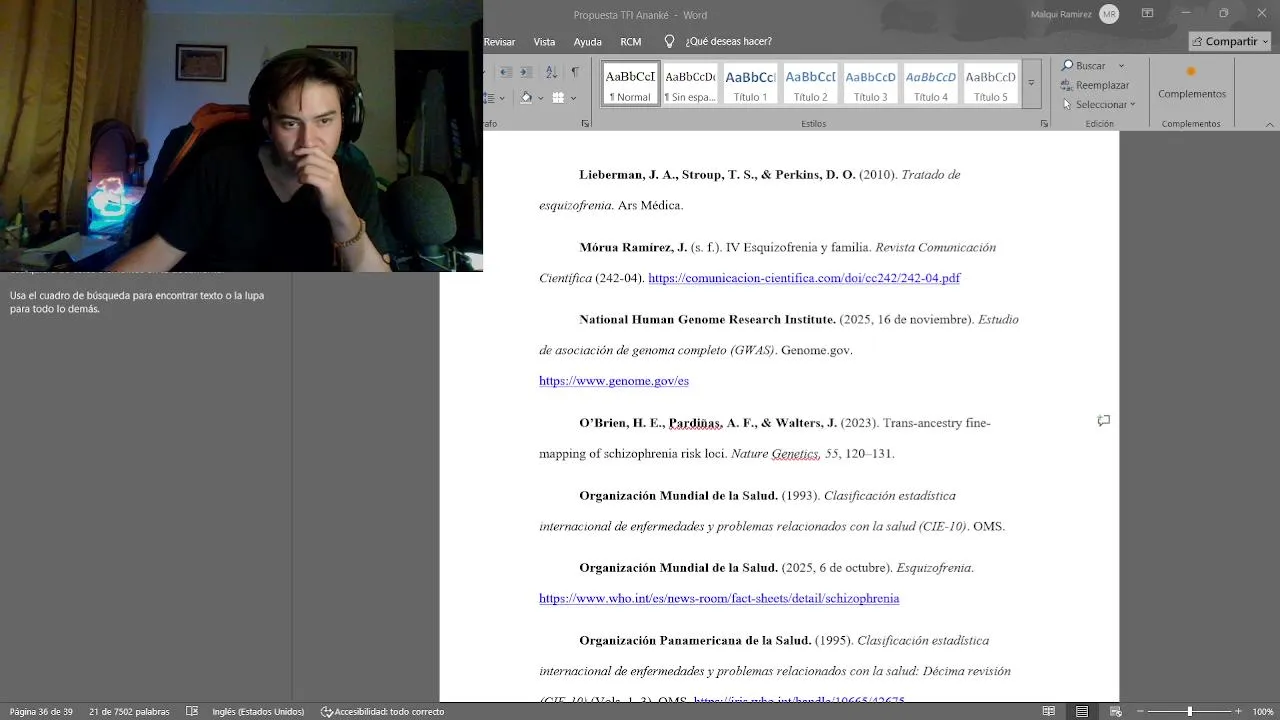Collapse the ribbon chevron
The height and width of the screenshot is (720, 1280).
(x=1270, y=124)
